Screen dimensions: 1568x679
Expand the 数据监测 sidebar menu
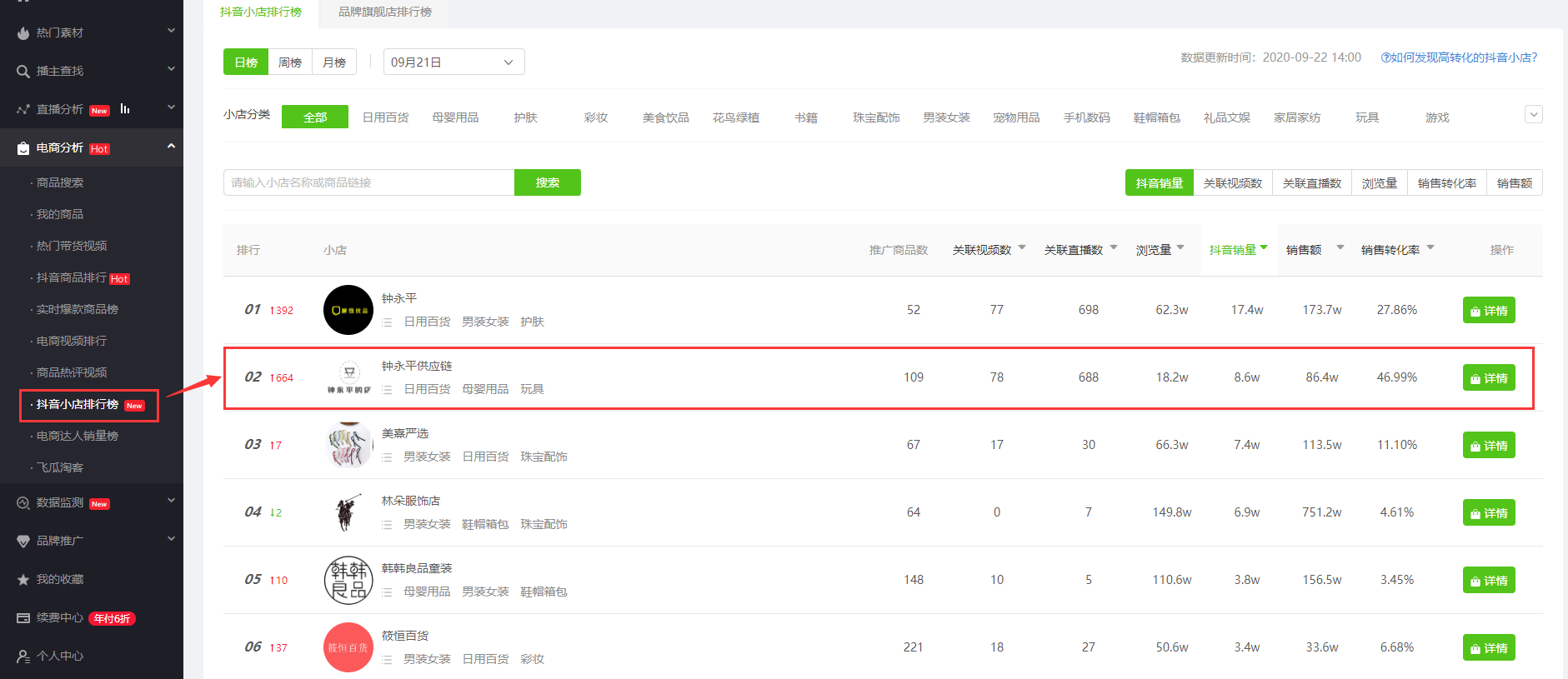[171, 501]
